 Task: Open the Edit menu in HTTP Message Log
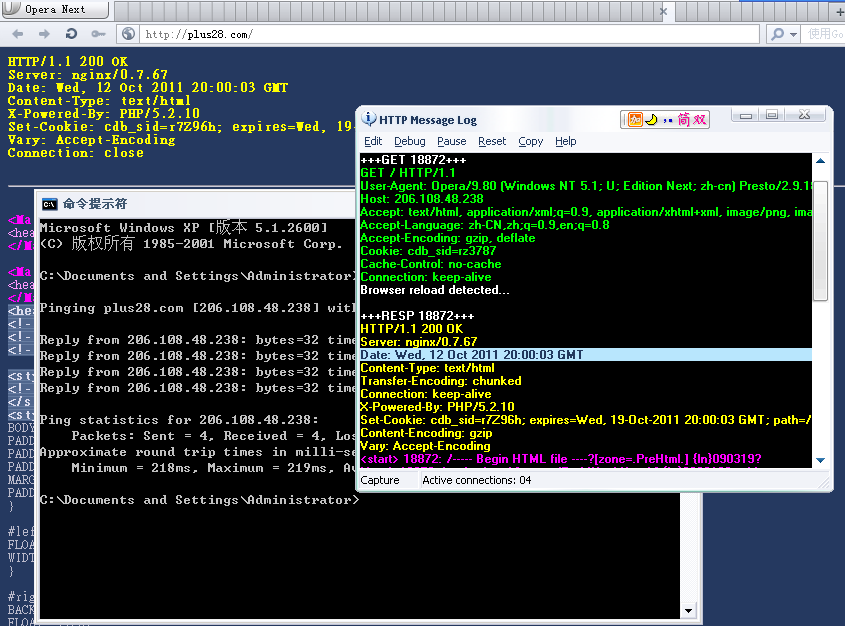373,142
